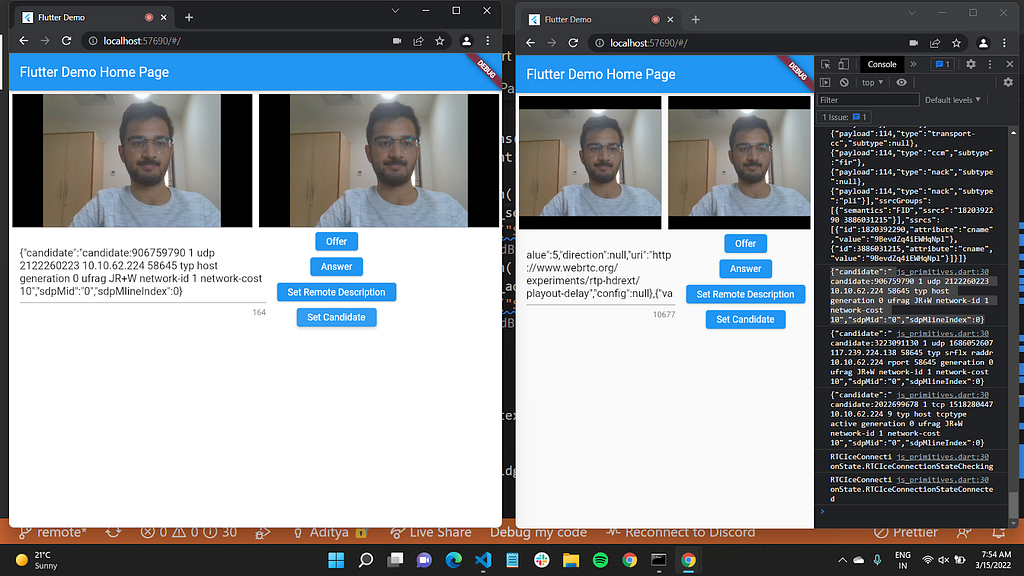Click Set Candidate in right window

click(745, 319)
